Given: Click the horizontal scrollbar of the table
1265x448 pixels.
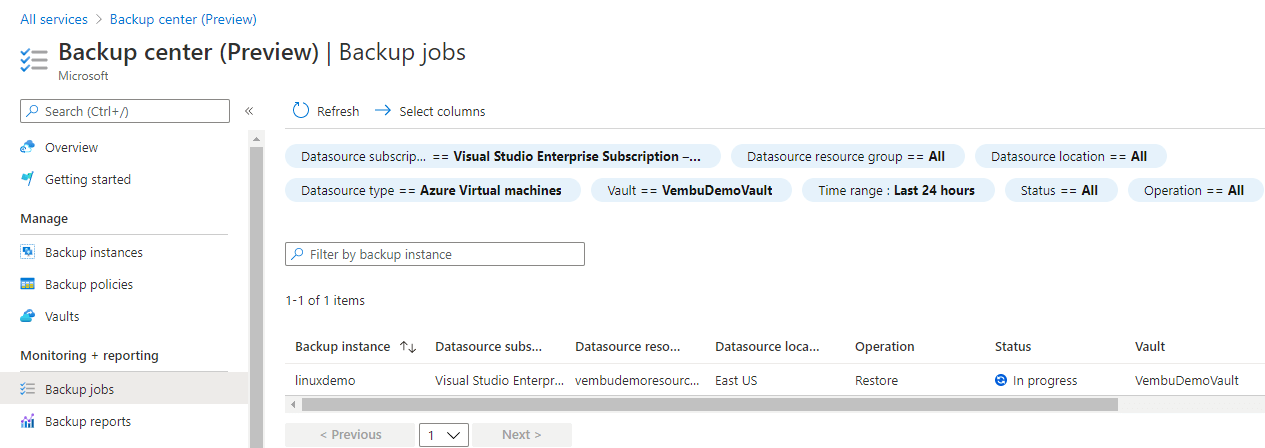Looking at the screenshot, I should (x=709, y=404).
